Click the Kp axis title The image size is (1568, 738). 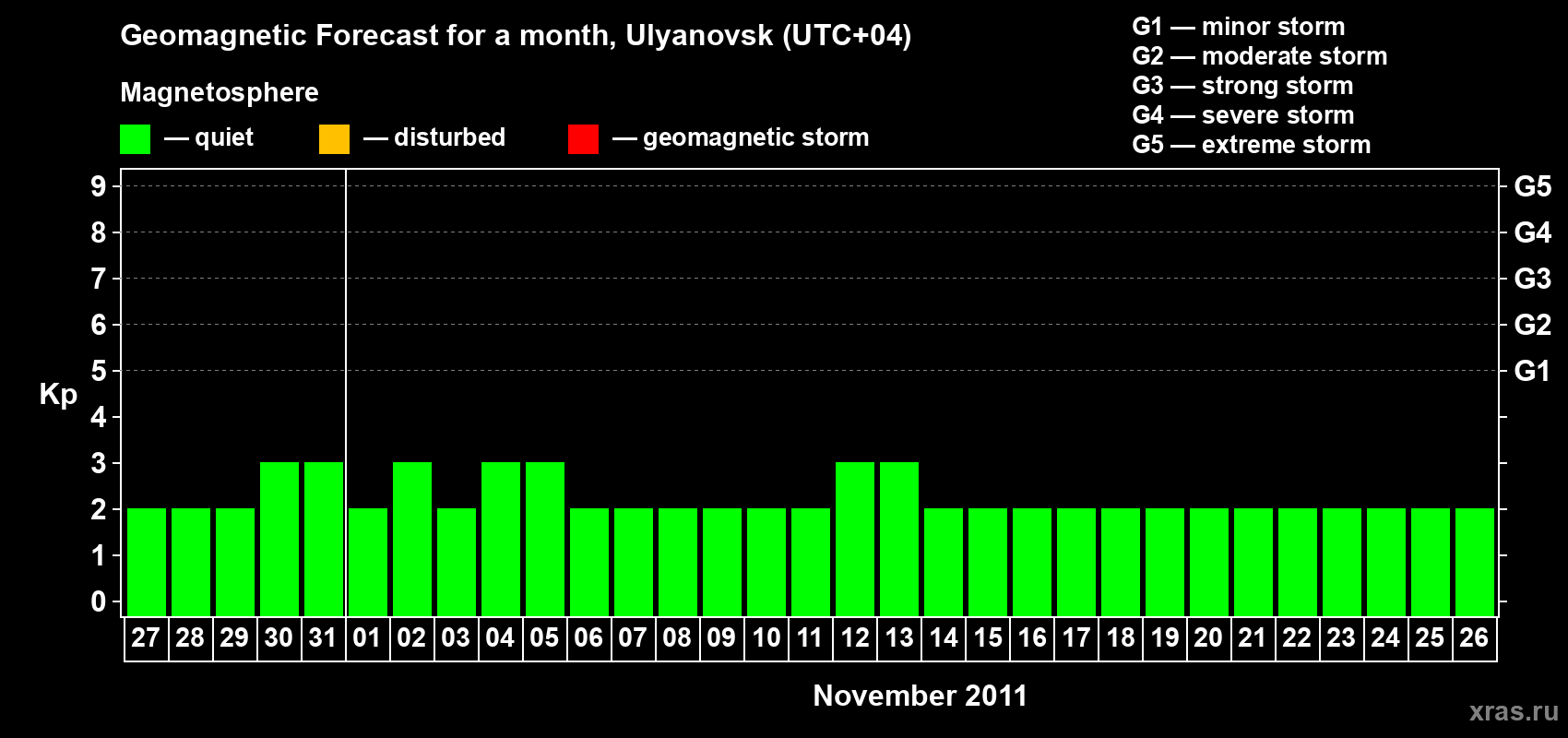pyautogui.click(x=58, y=394)
